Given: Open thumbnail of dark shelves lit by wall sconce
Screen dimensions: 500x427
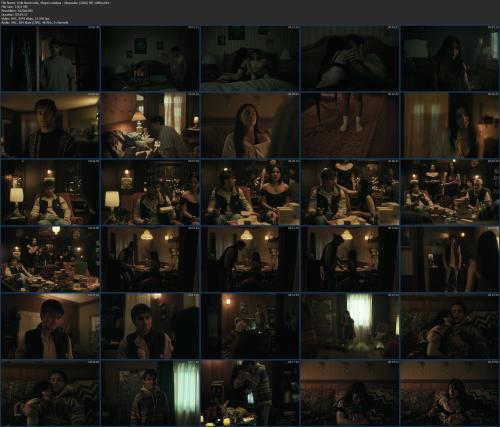Looking at the screenshot, I should click(x=250, y=326).
